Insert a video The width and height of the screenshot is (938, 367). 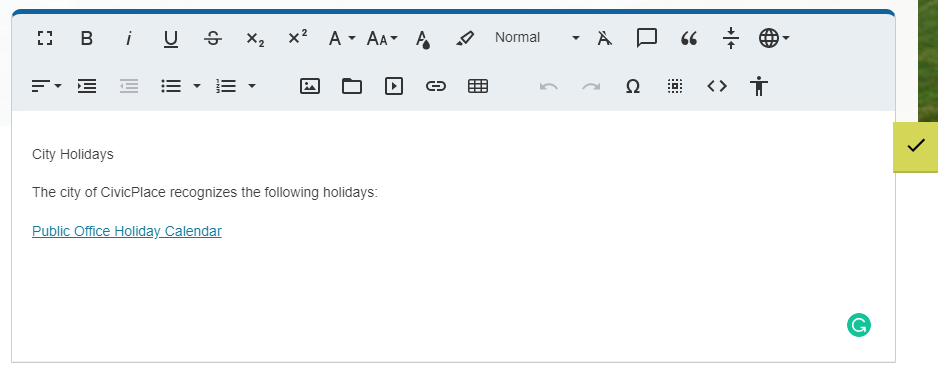coord(394,86)
